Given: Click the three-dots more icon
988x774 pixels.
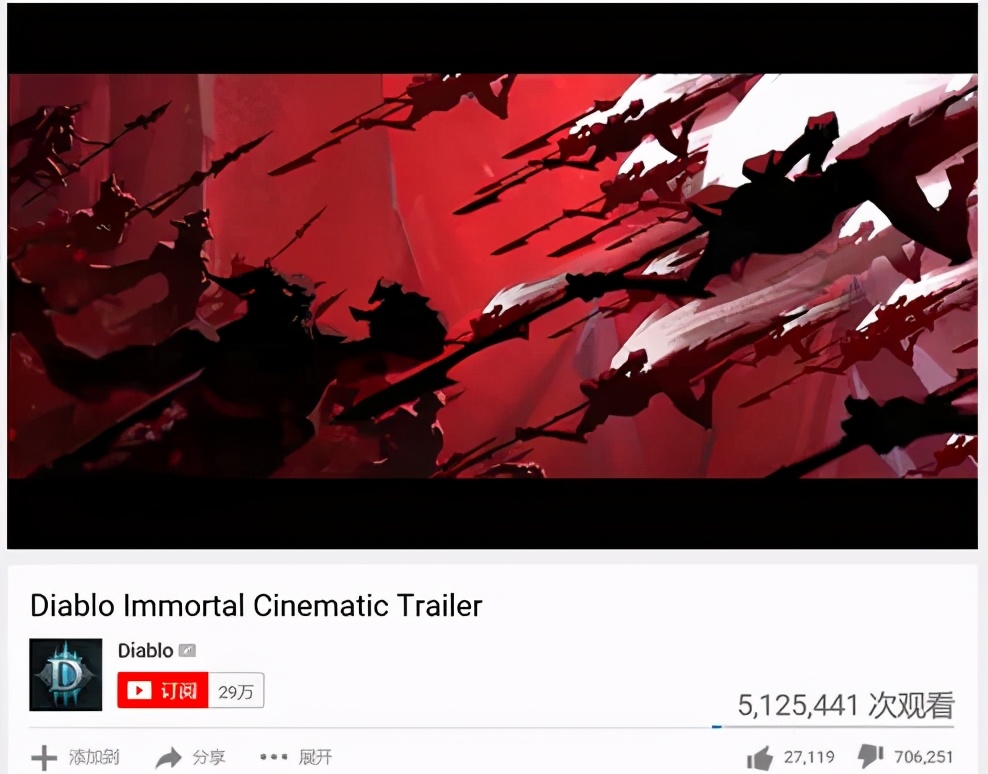Looking at the screenshot, I should click(273, 756).
